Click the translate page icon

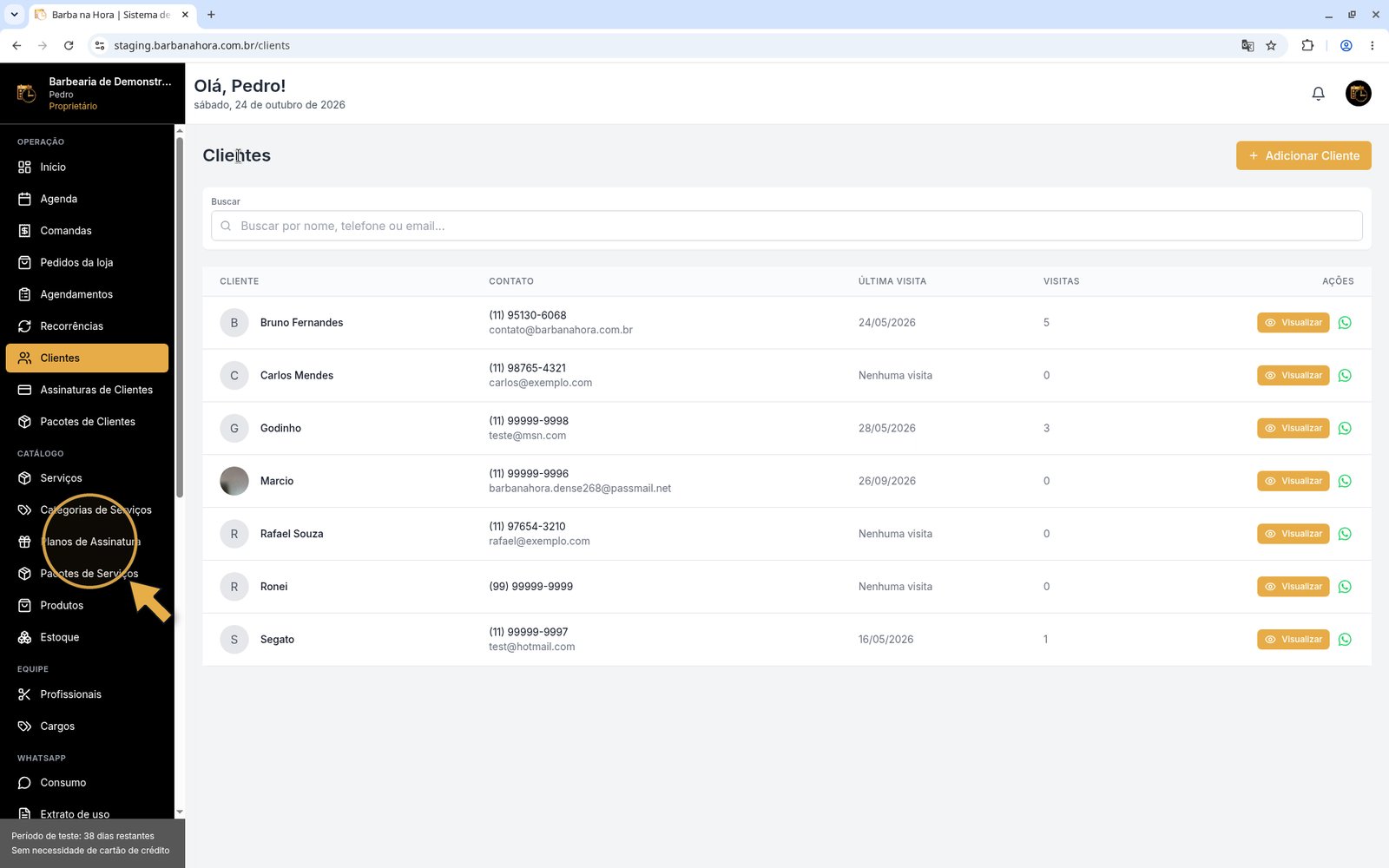tap(1247, 46)
